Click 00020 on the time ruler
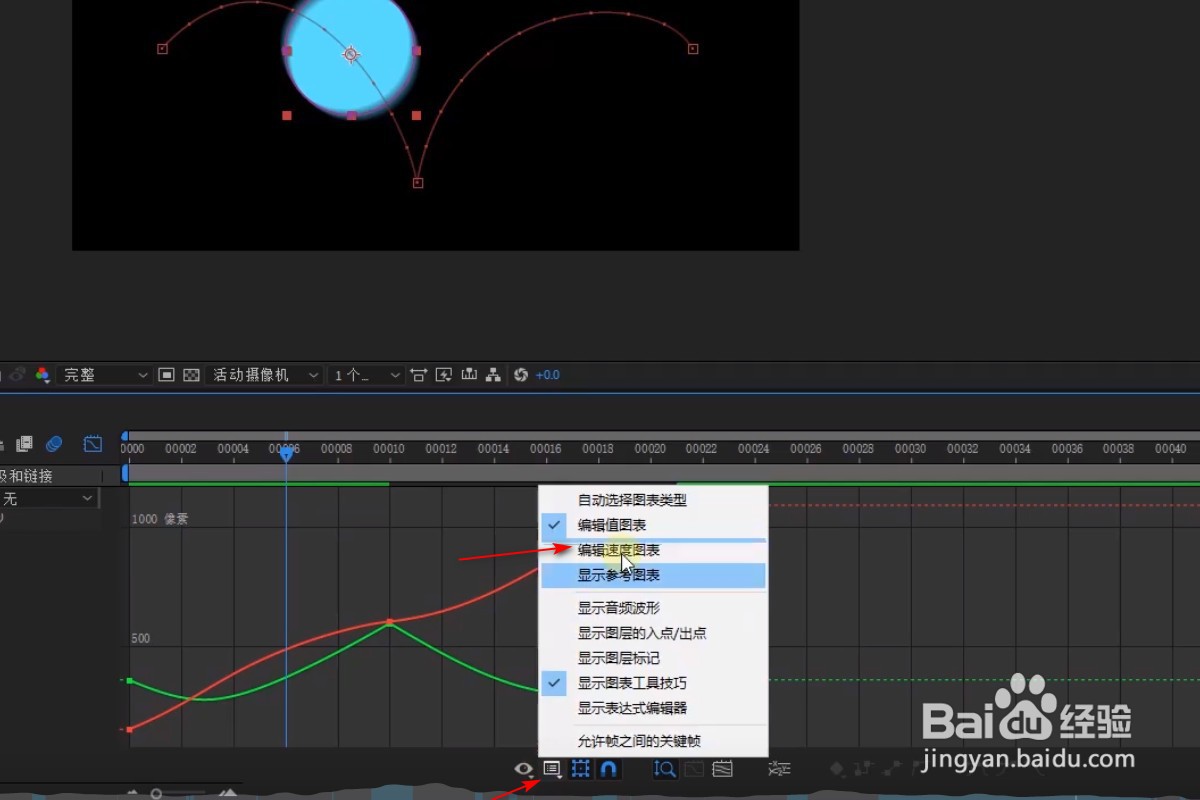The width and height of the screenshot is (1200, 800). (650, 449)
